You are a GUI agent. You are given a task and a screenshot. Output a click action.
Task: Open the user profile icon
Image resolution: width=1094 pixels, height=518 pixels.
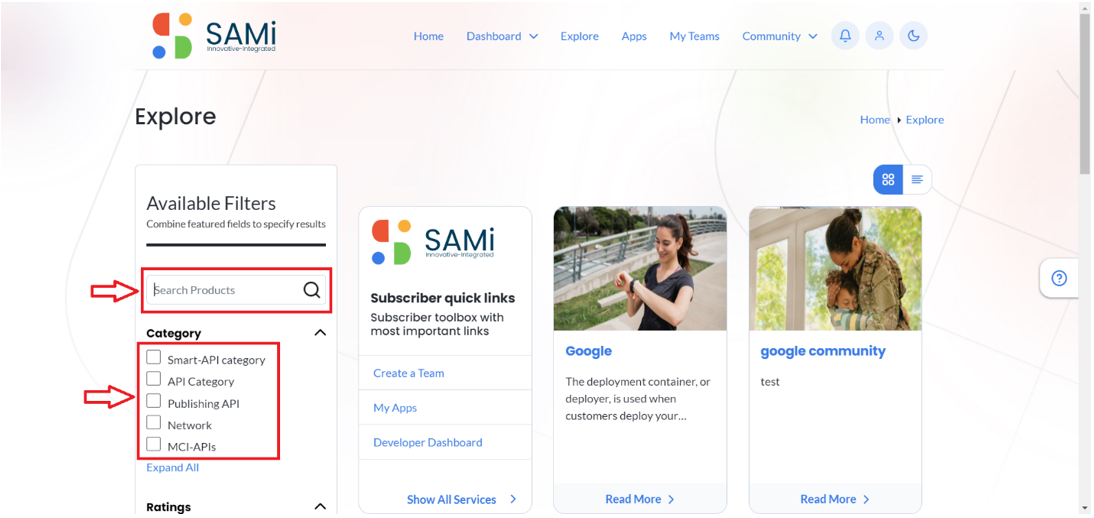coord(879,36)
